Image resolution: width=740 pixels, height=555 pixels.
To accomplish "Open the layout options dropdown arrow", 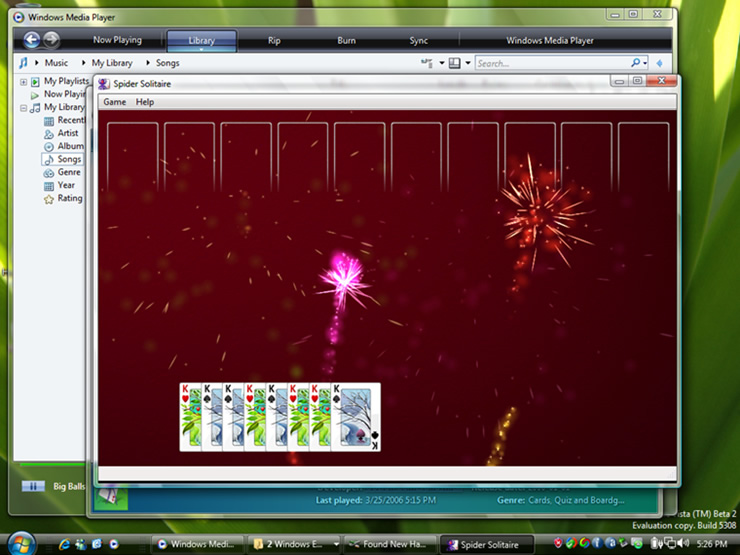I will pyautogui.click(x=467, y=63).
